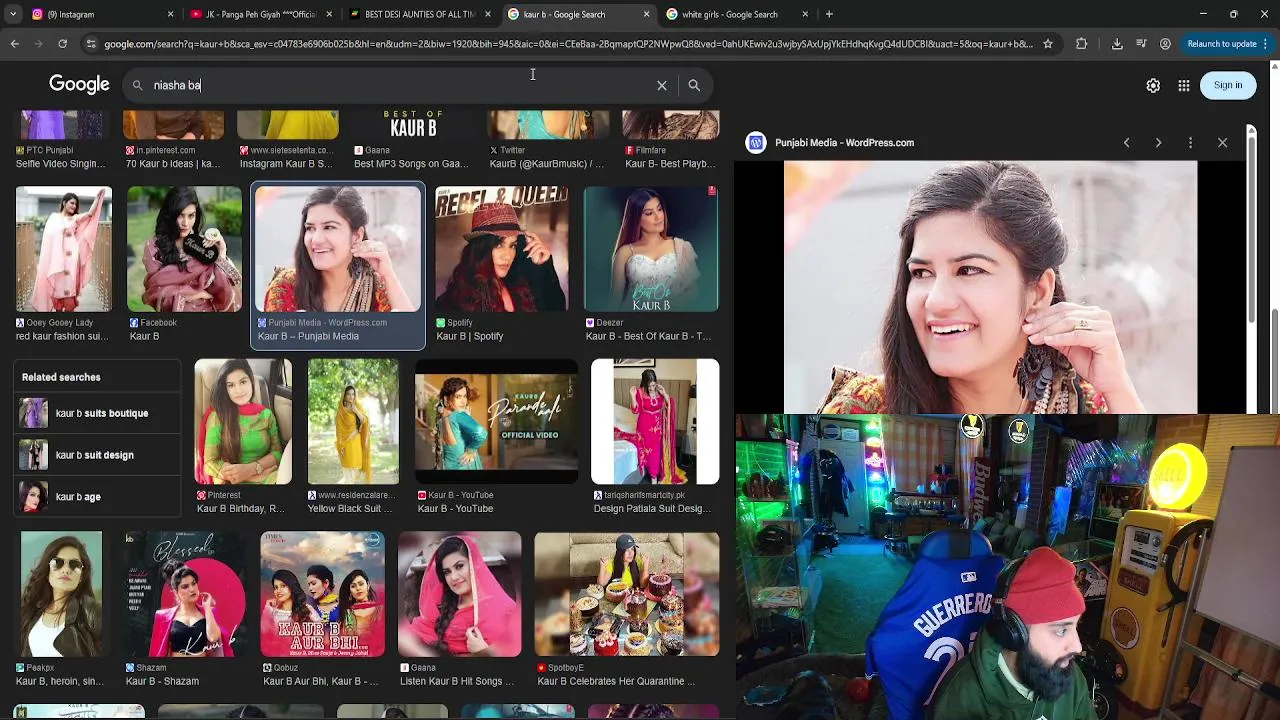Click the Sign in button
1280x720 pixels.
tap(1228, 85)
